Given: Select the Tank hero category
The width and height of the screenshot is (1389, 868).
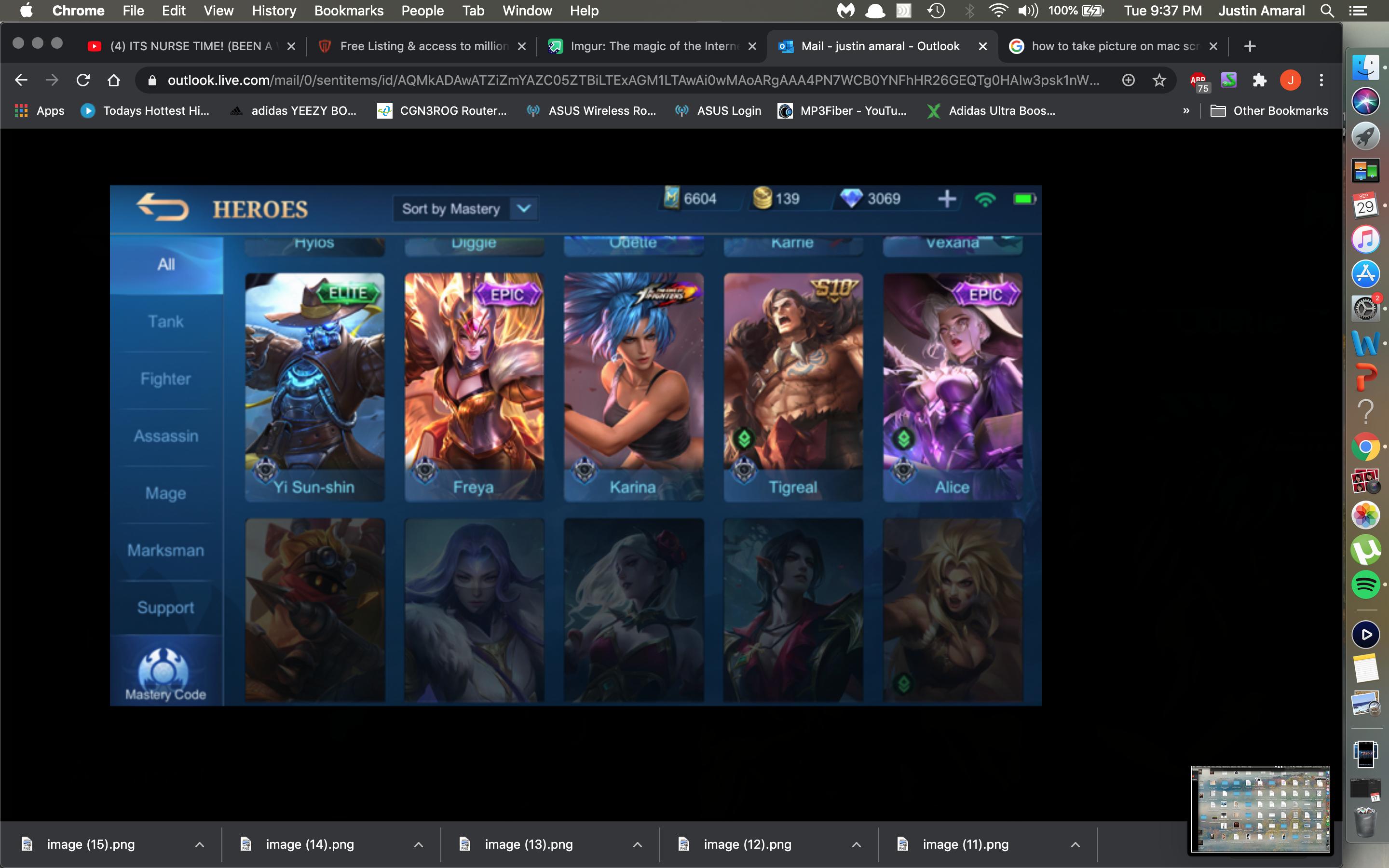Looking at the screenshot, I should (166, 322).
